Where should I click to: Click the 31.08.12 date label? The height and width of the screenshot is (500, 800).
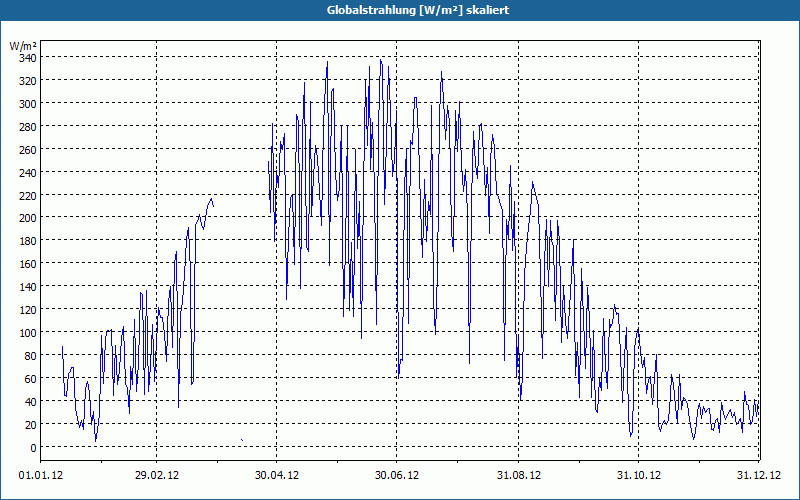point(518,476)
